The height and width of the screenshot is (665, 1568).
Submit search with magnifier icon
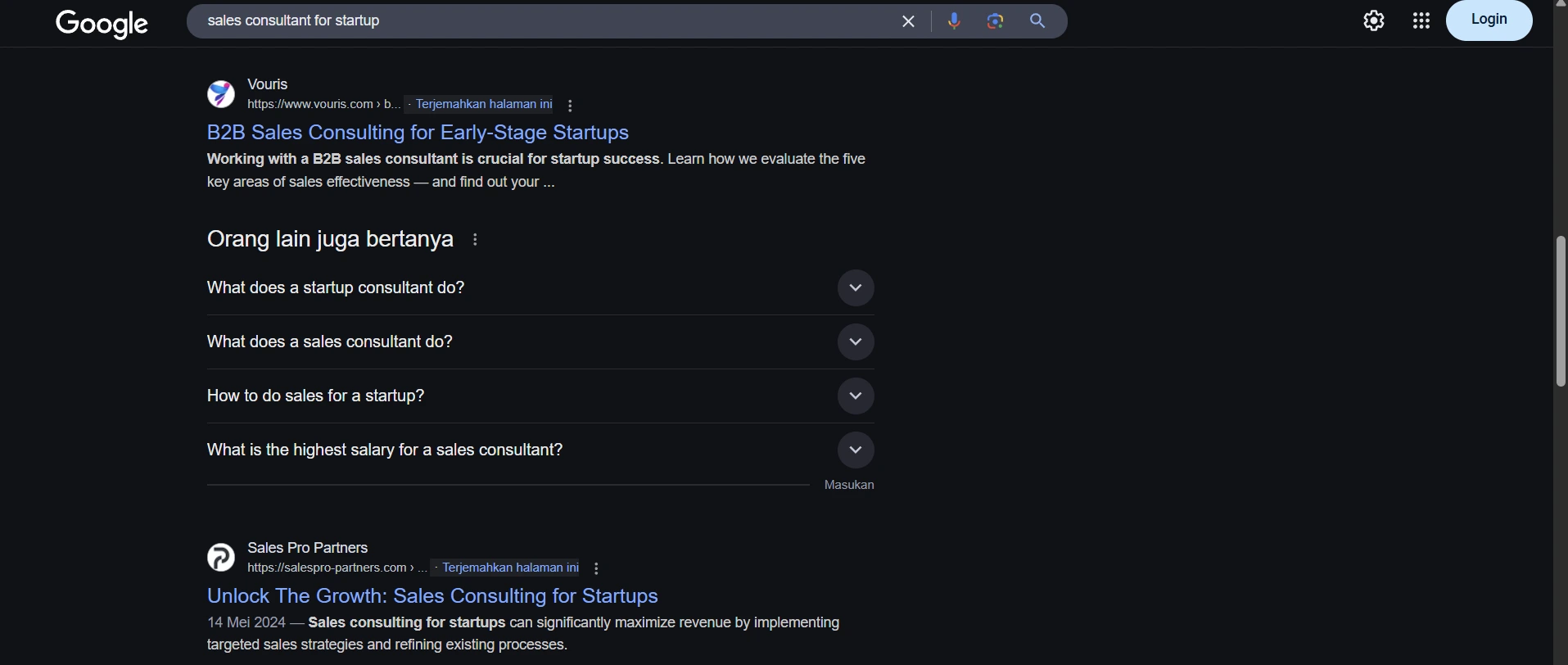pyautogui.click(x=1037, y=21)
